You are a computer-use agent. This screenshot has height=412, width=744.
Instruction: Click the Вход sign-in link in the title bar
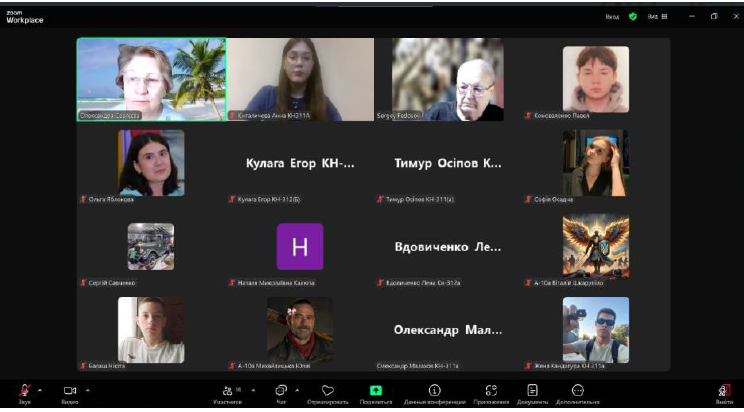[x=612, y=17]
